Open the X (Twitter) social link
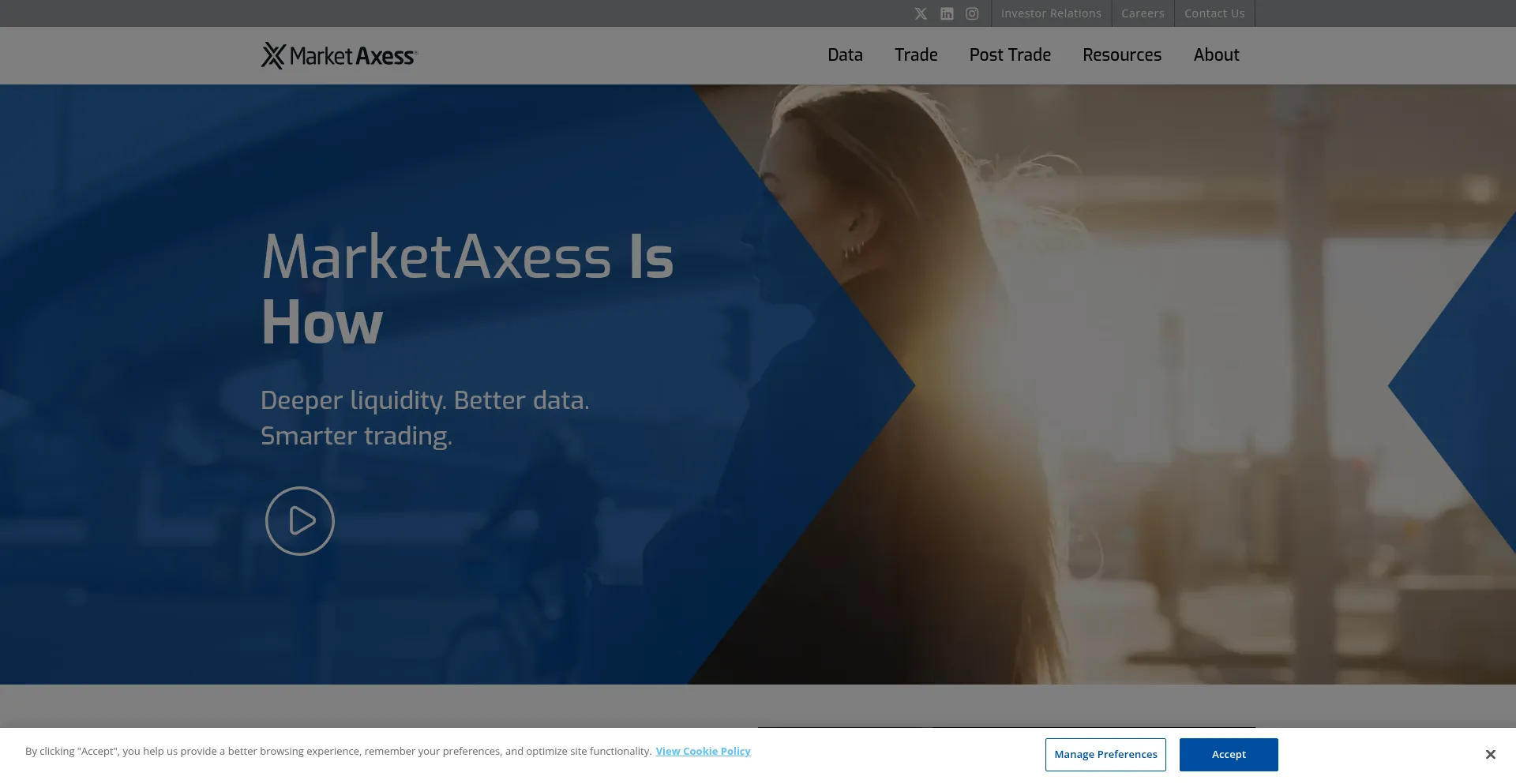The image size is (1516, 784). pyautogui.click(x=921, y=13)
